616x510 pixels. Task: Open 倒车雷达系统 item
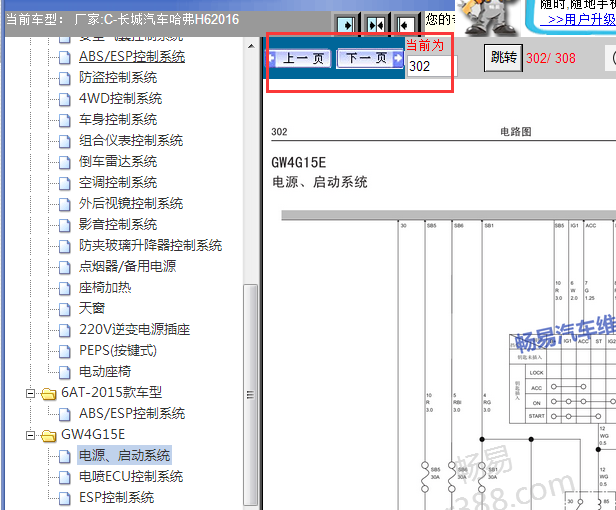point(118,161)
